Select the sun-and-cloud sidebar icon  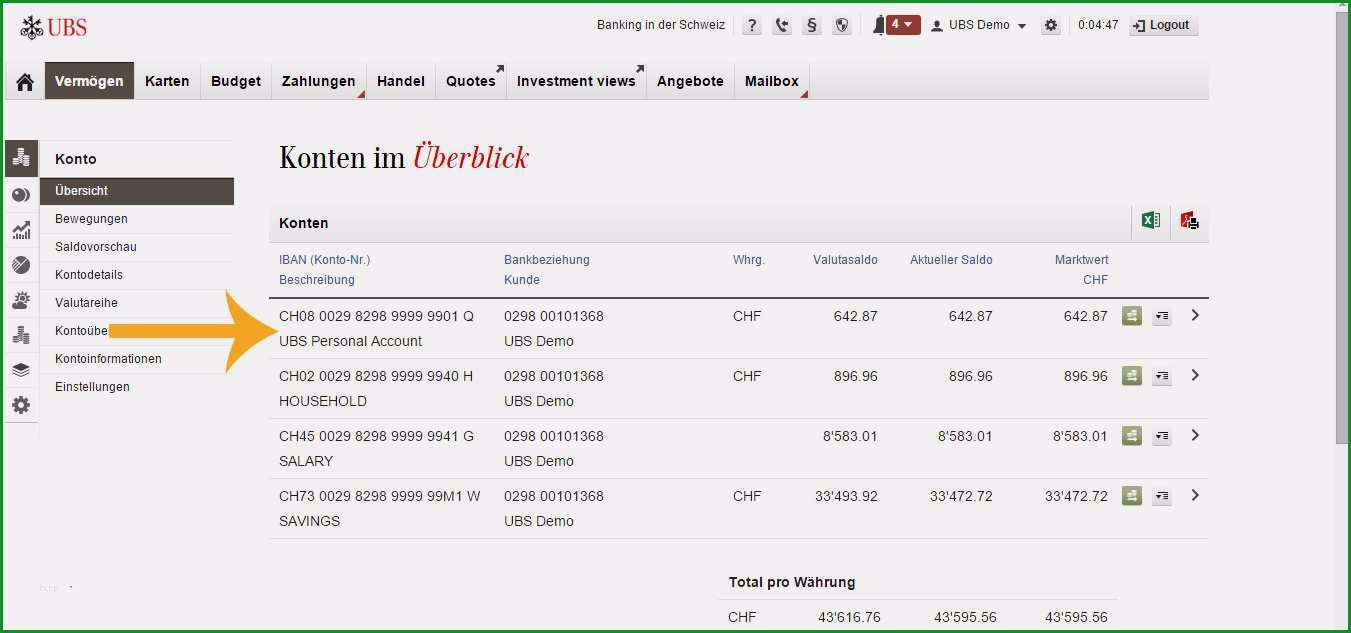[x=21, y=300]
